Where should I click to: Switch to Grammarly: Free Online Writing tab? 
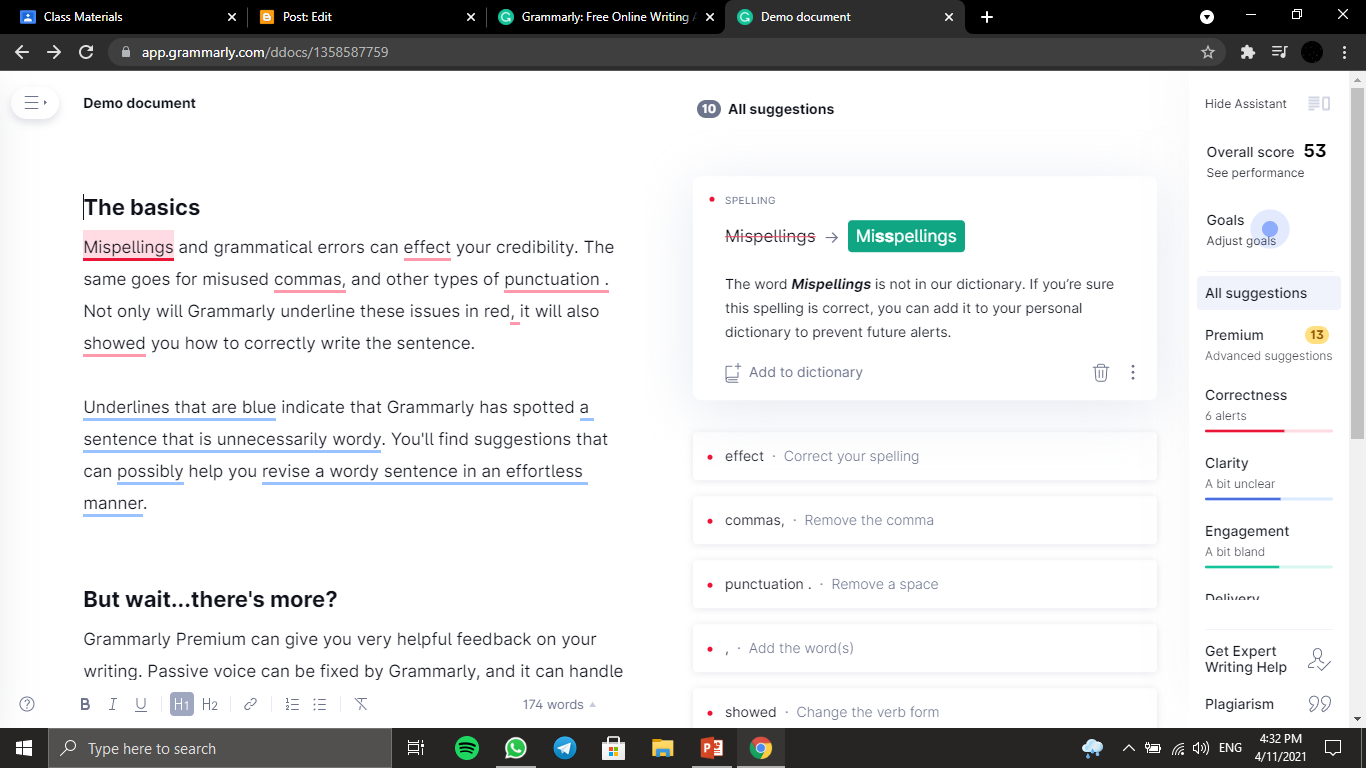pyautogui.click(x=605, y=17)
